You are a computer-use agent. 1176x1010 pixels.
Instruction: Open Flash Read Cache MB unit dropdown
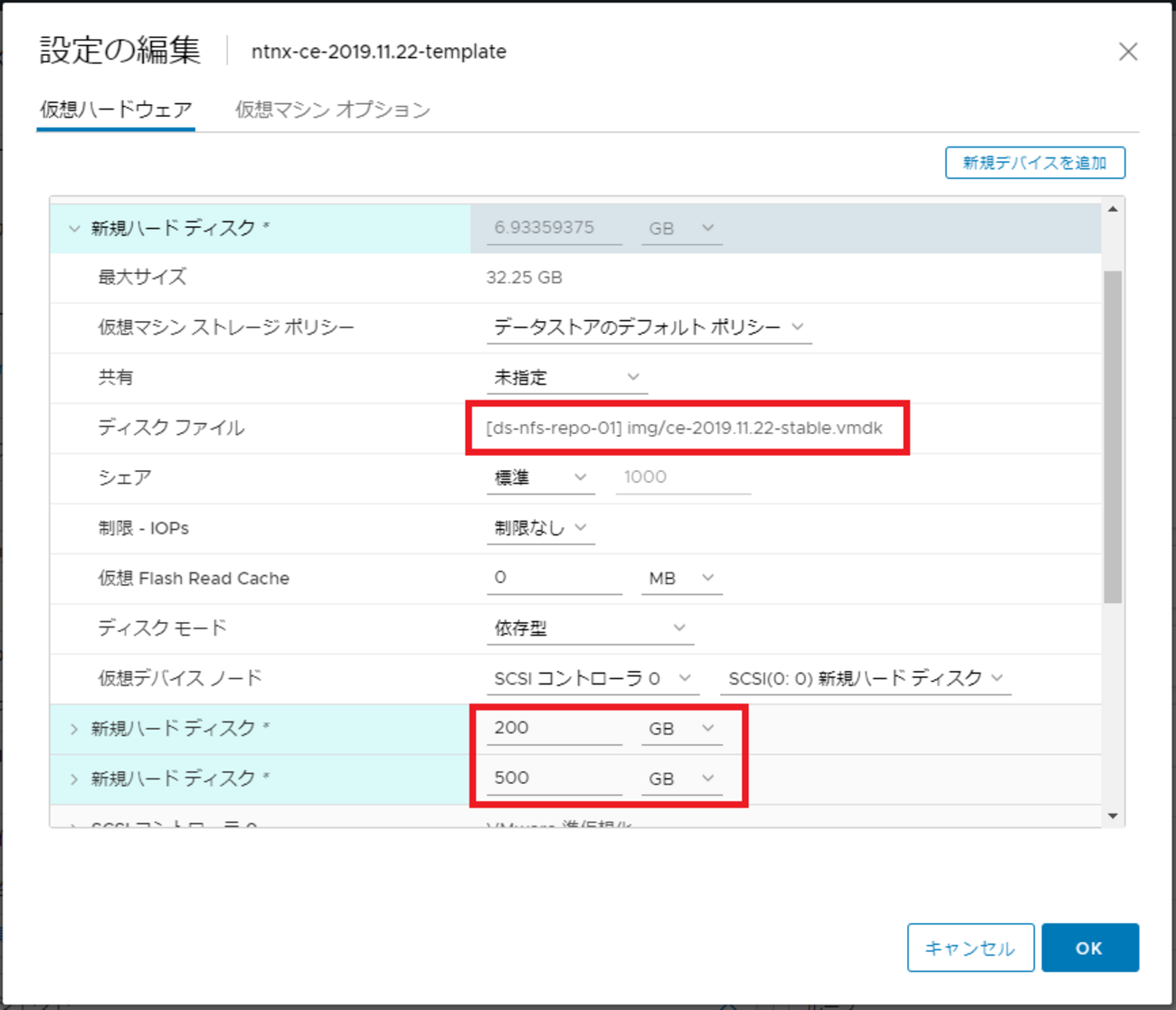(681, 578)
